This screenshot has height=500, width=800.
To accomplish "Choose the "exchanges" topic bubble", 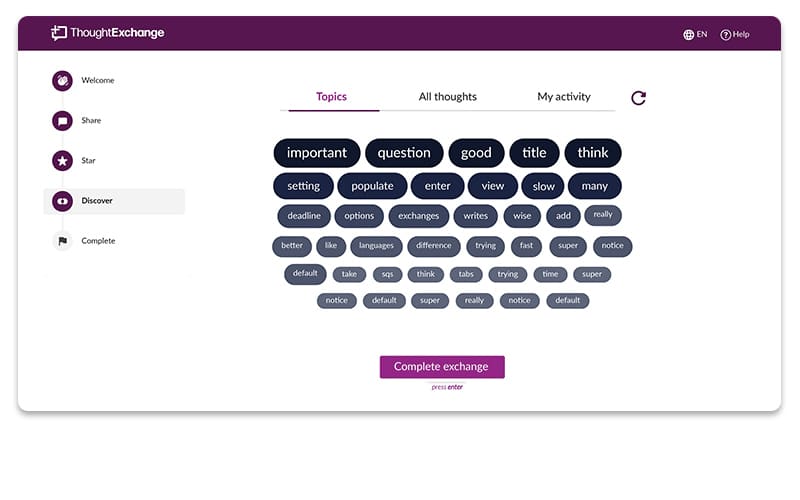I will click(418, 216).
